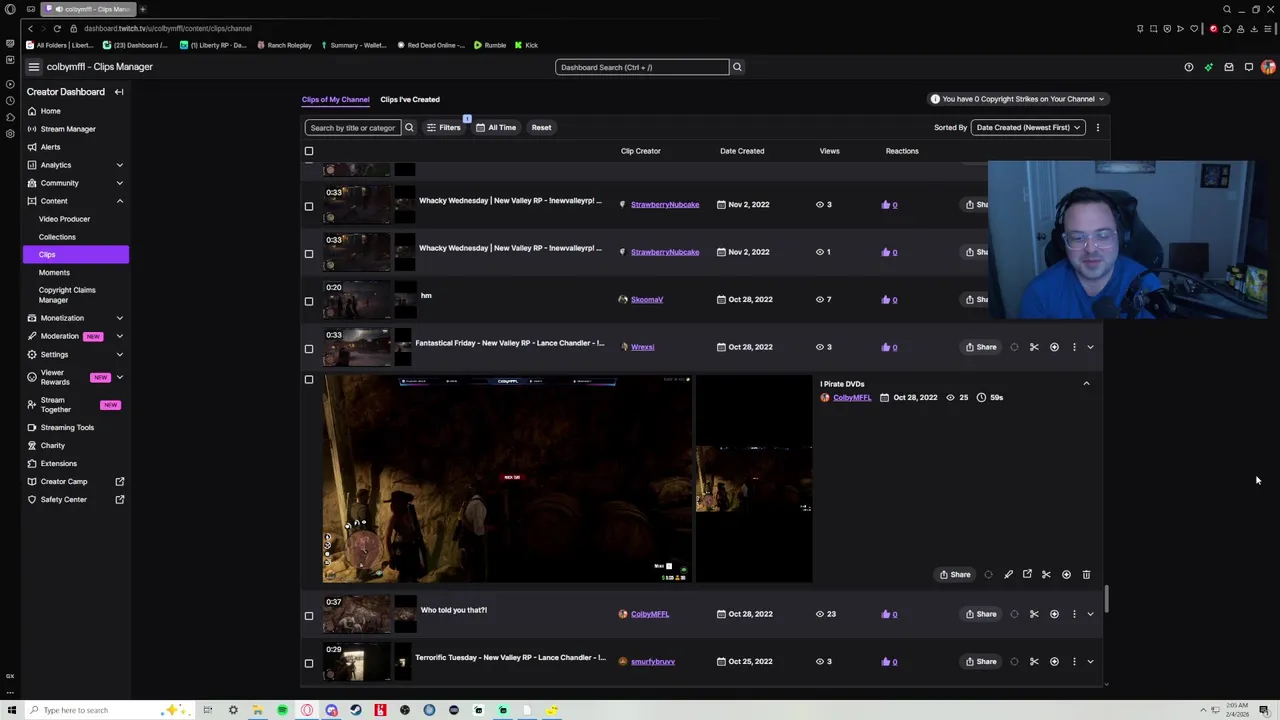
Task: Open the help question-mark icon in top bar
Action: point(1188,67)
